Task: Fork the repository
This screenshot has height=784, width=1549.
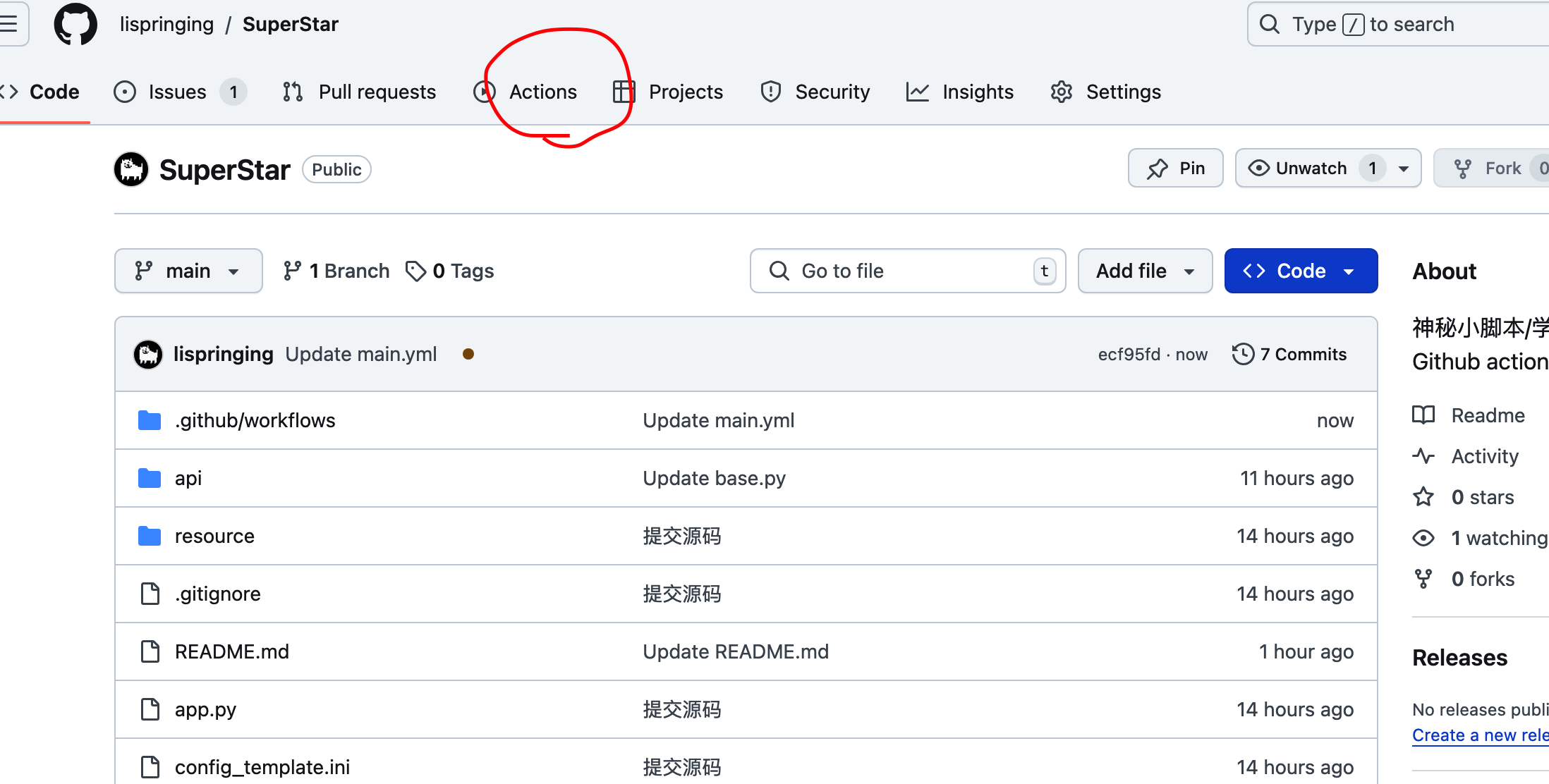Action: (x=1491, y=168)
